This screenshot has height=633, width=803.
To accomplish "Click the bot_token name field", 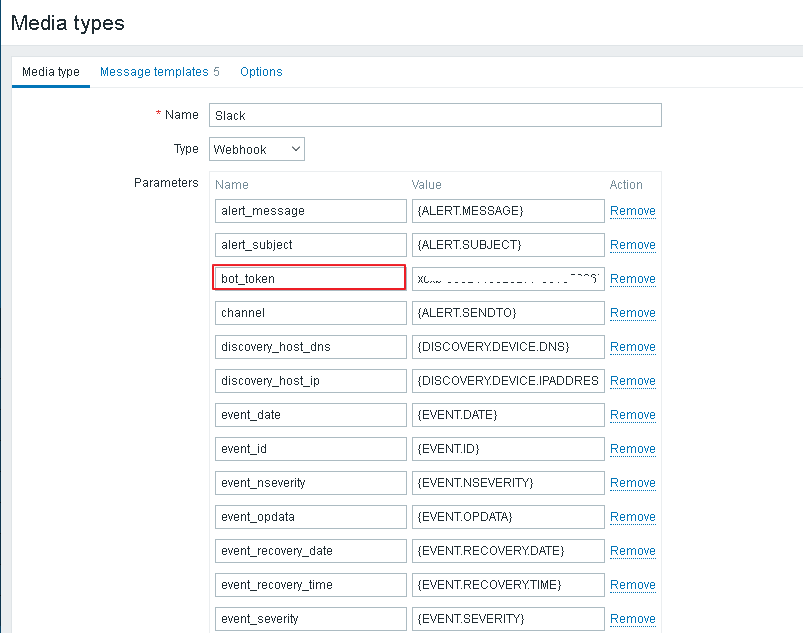I will tap(309, 278).
